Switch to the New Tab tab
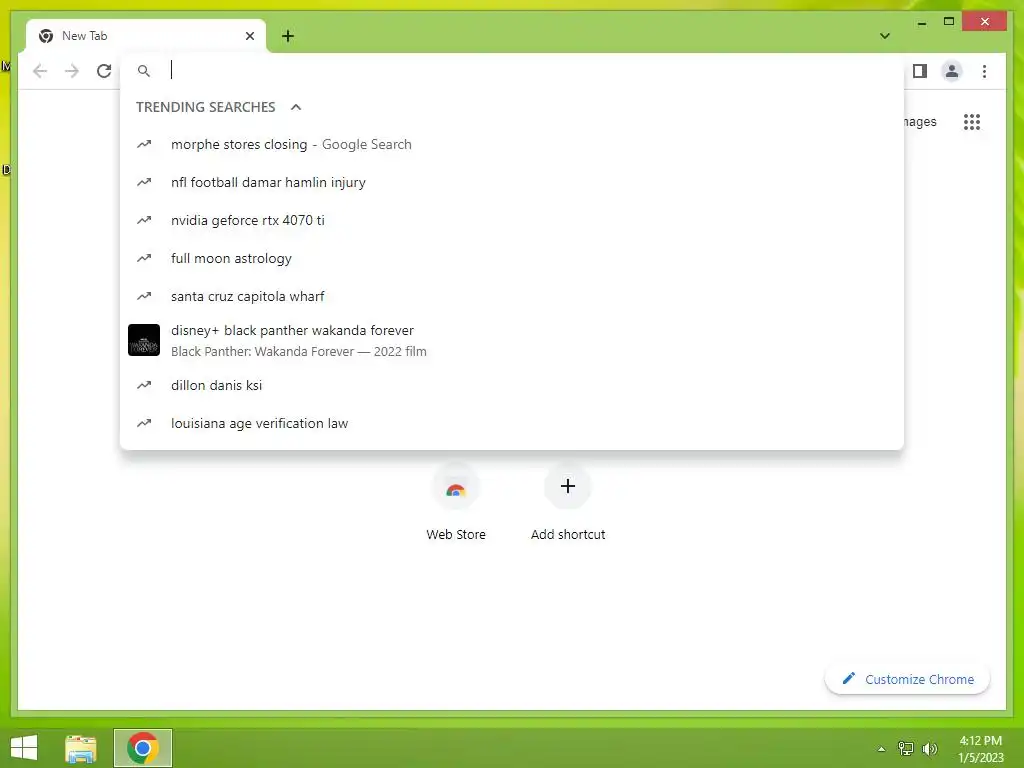 pyautogui.click(x=146, y=36)
